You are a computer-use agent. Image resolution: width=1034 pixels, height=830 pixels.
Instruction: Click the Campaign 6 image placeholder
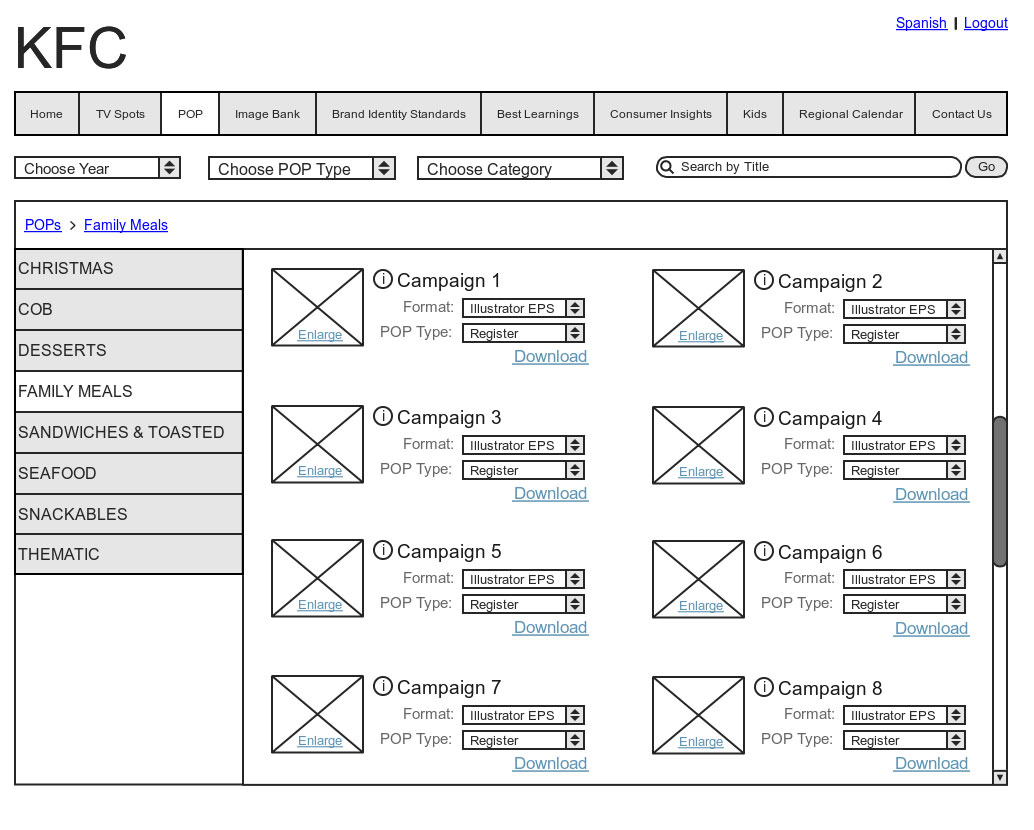click(698, 579)
